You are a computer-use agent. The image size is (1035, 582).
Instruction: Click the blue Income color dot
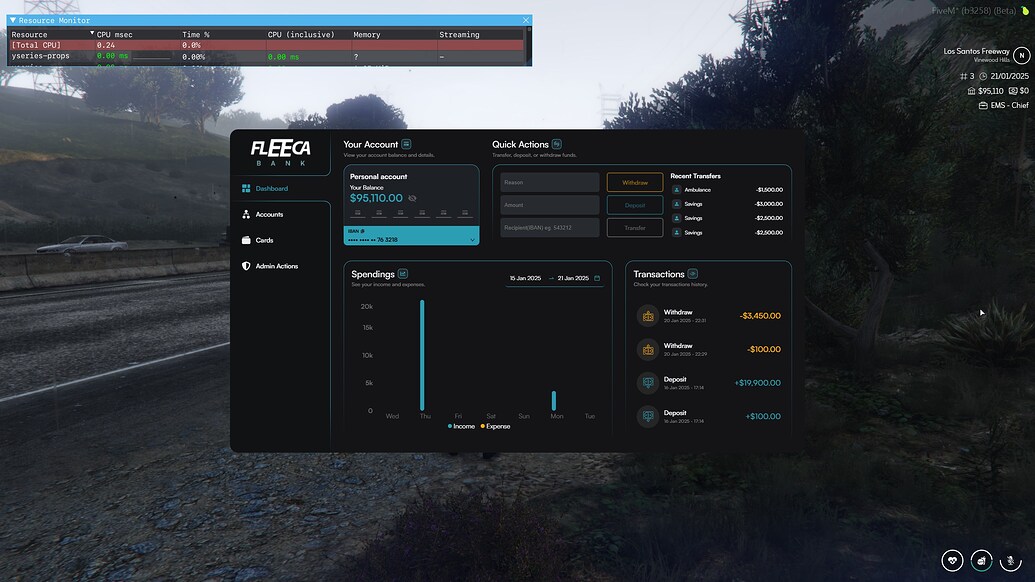click(x=450, y=426)
